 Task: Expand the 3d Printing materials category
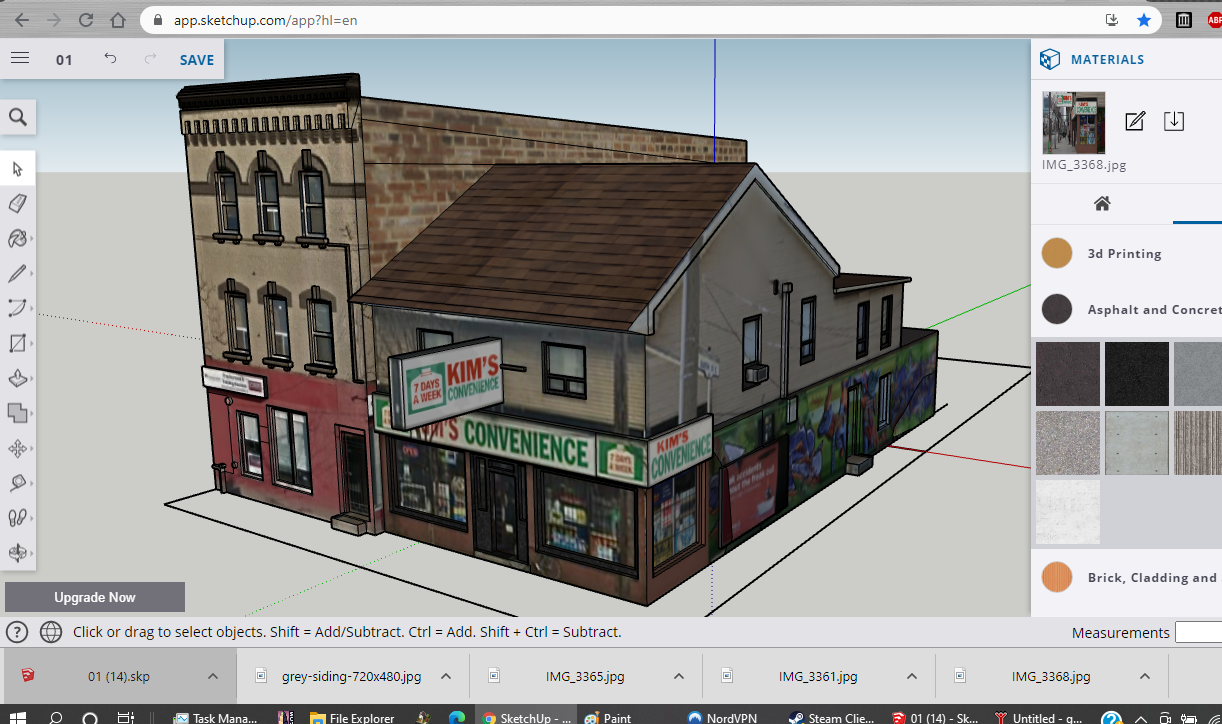click(1126, 253)
